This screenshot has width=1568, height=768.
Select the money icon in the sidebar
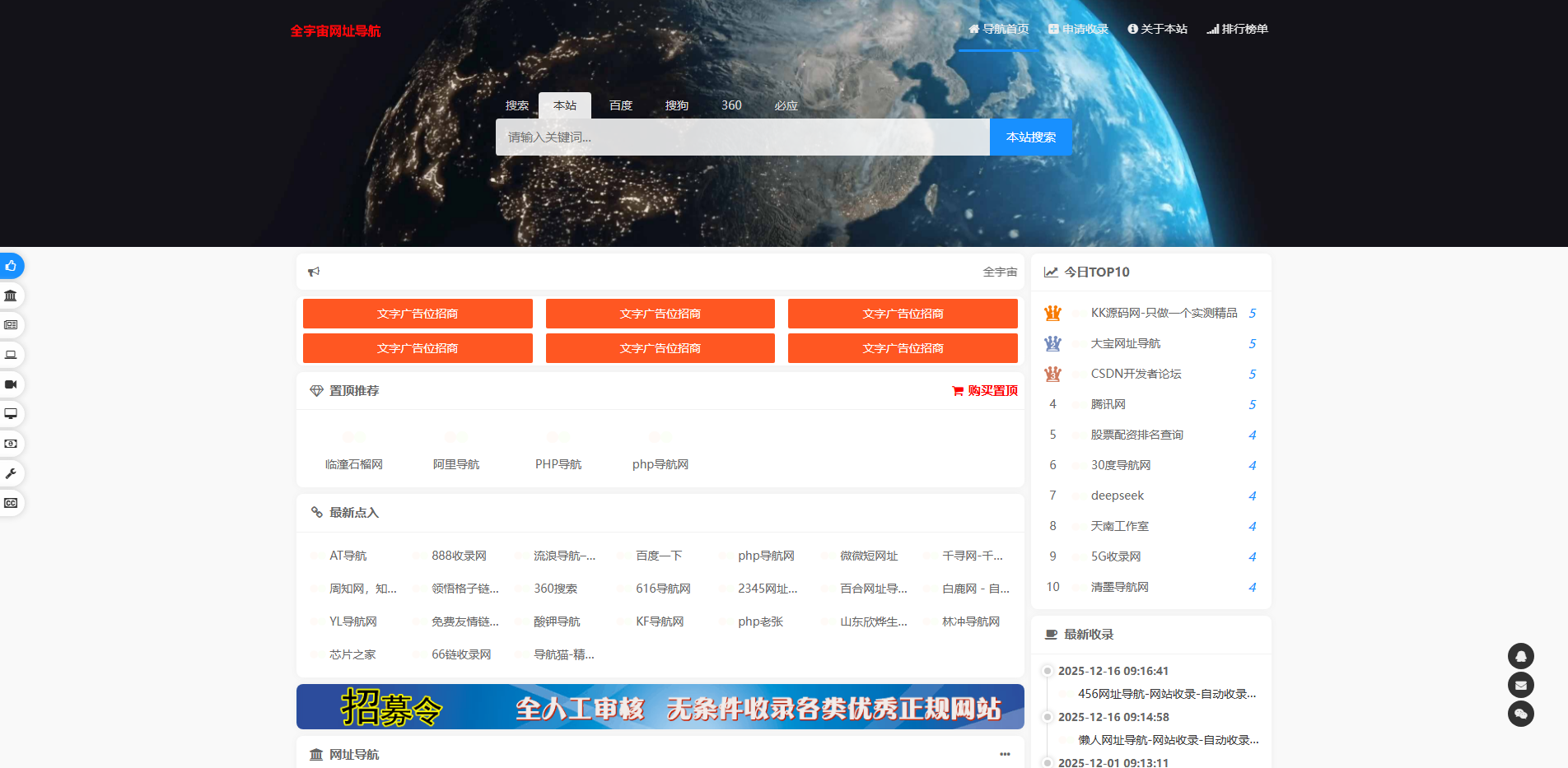click(12, 444)
